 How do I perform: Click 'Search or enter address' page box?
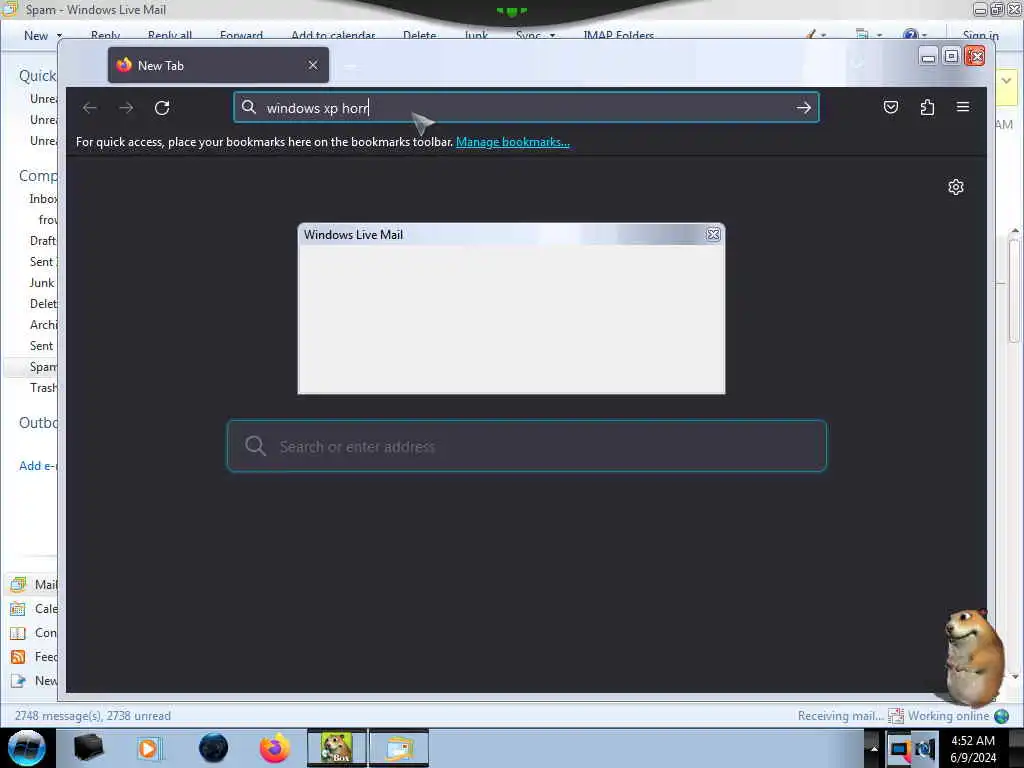point(526,446)
